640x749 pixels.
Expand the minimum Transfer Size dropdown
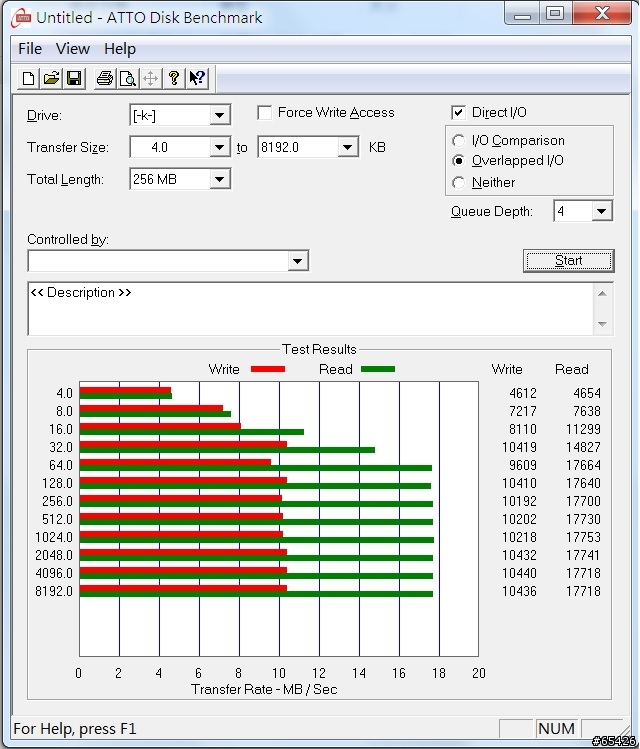[219, 147]
